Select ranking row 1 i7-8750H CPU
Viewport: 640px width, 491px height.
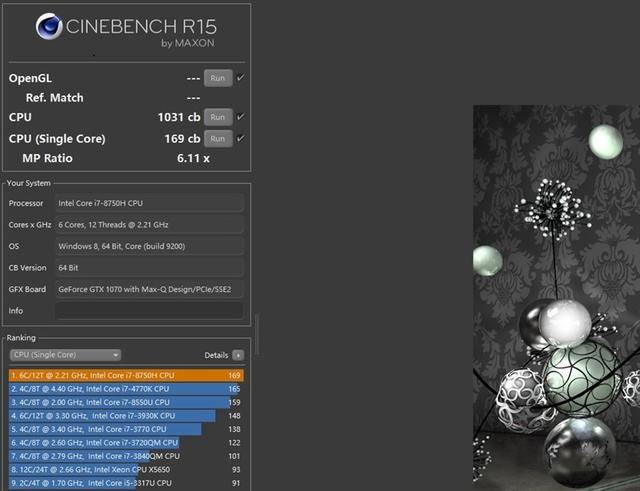point(126,375)
